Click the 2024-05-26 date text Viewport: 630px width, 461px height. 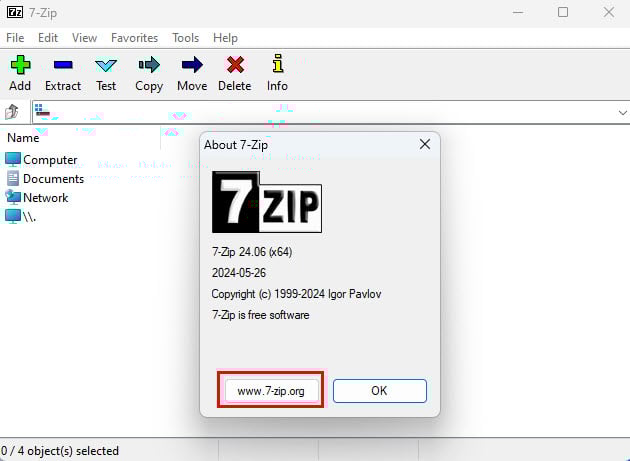click(x=239, y=273)
